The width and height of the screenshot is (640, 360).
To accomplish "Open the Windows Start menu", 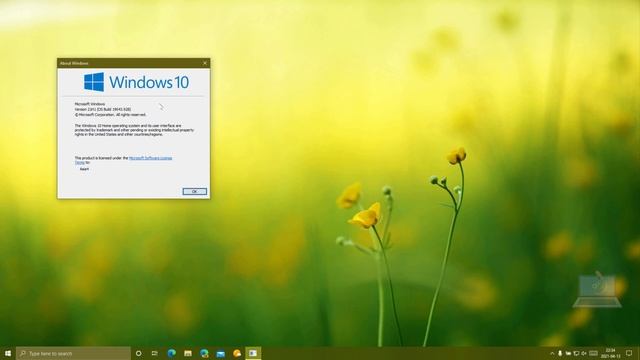I will coord(8,353).
